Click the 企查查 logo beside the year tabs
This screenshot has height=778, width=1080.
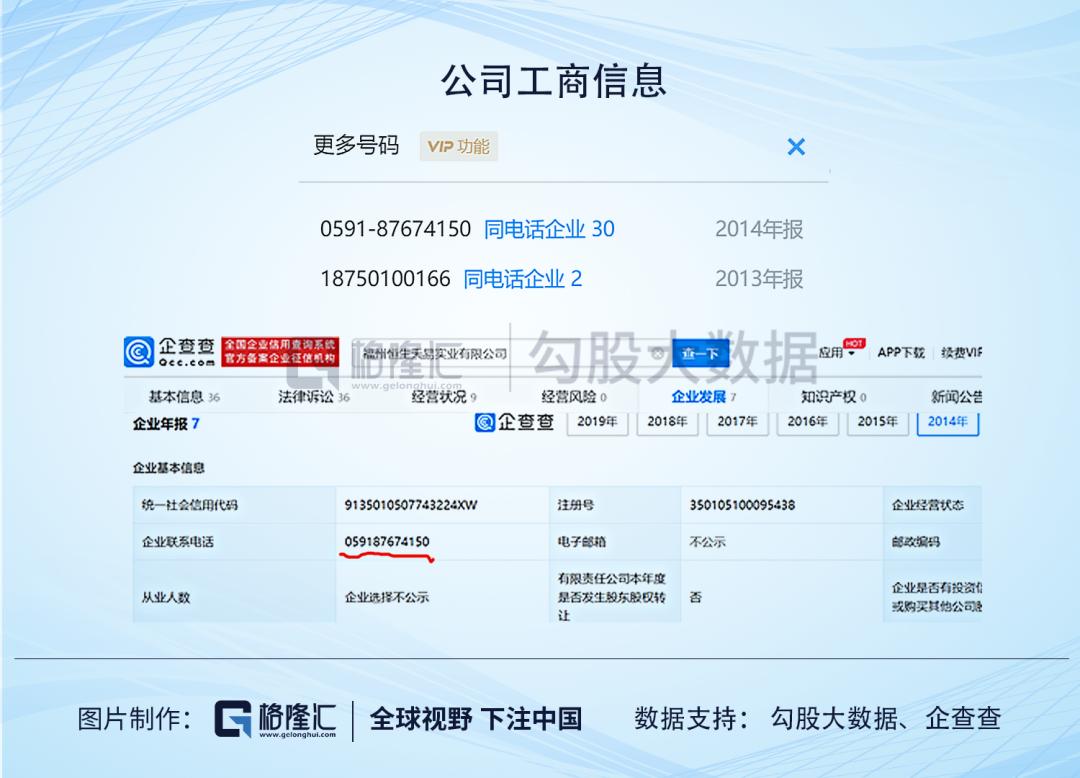(x=513, y=423)
